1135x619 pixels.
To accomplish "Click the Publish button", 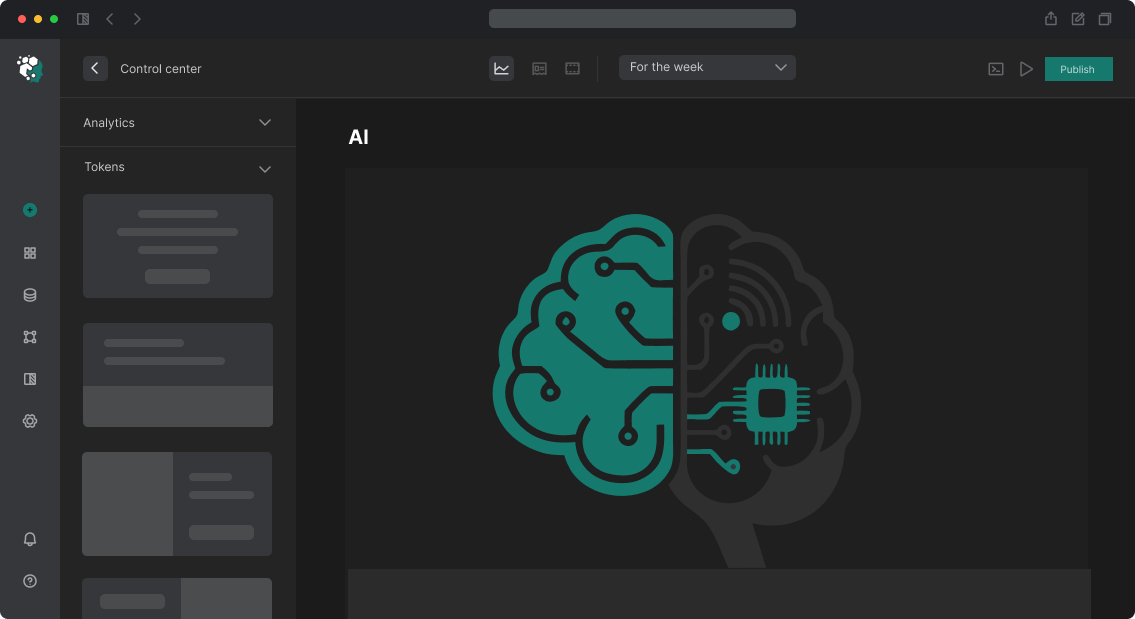I will tap(1078, 69).
